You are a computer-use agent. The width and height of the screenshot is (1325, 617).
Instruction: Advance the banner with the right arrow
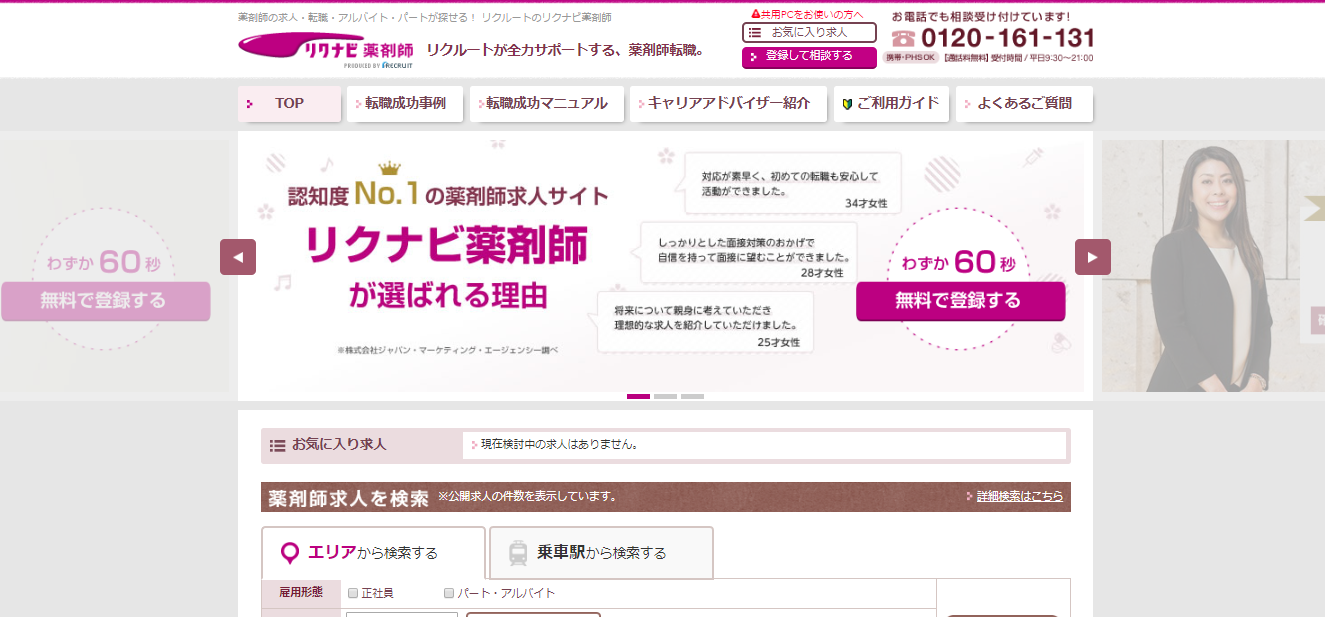(1093, 257)
